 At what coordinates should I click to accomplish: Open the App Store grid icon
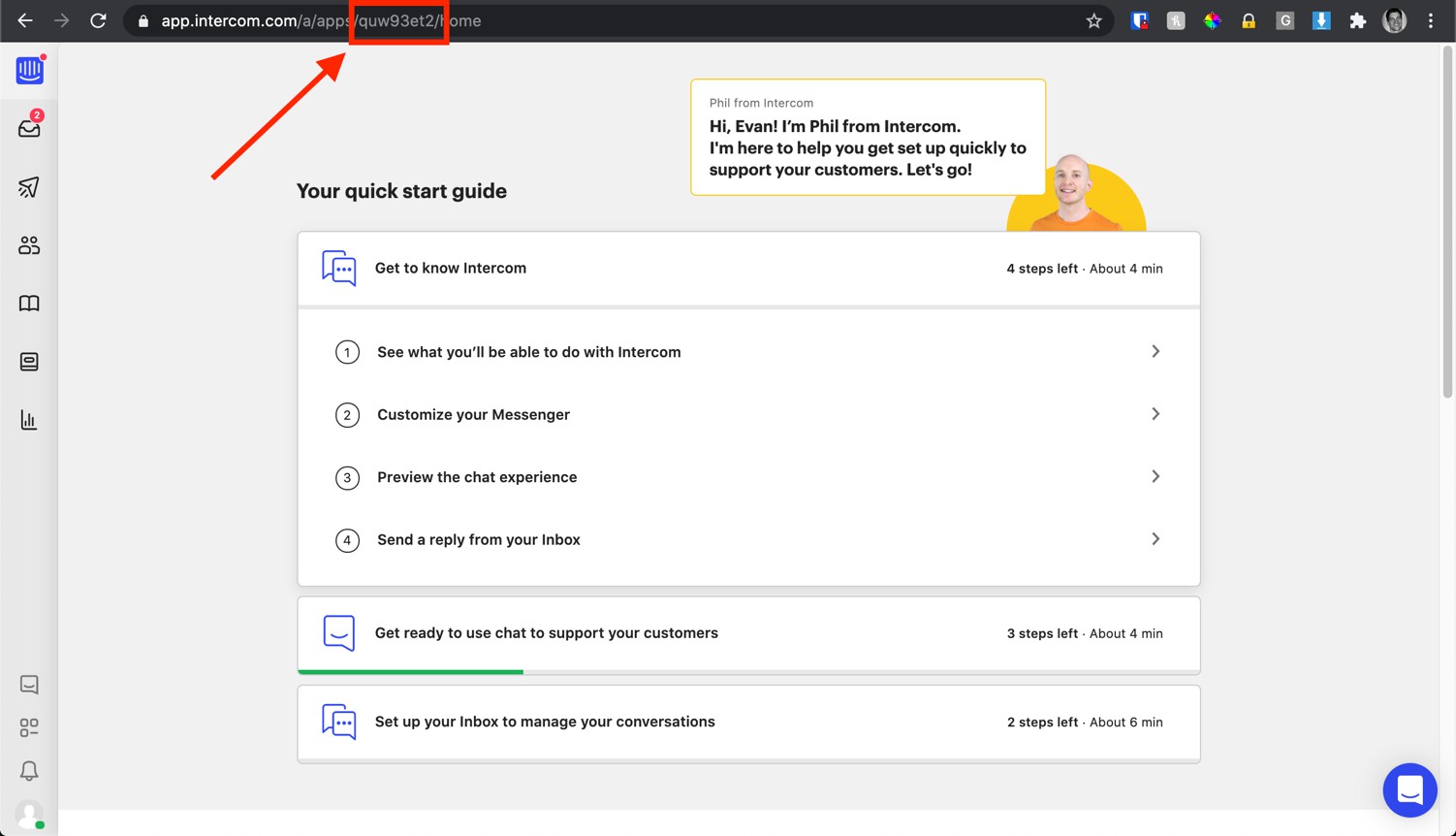(x=29, y=727)
